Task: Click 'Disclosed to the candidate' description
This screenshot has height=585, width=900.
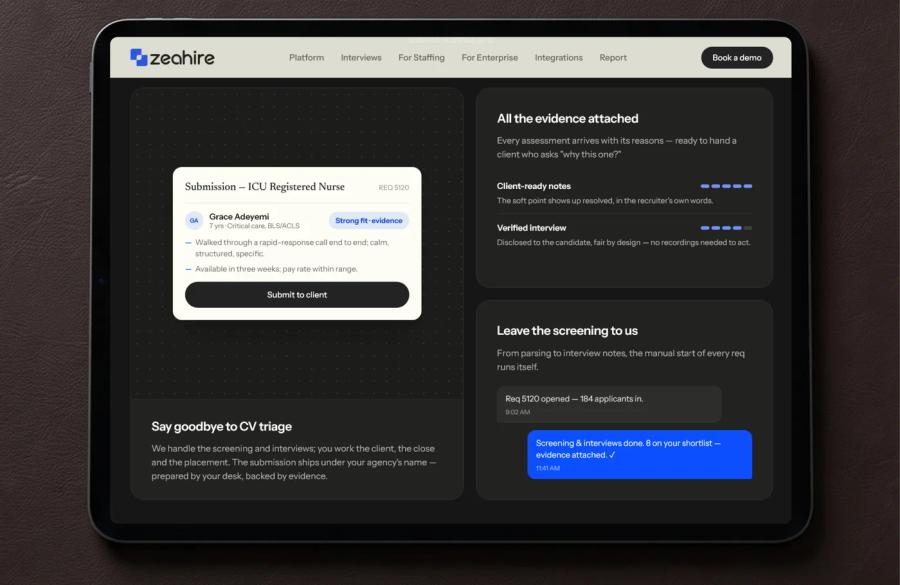Action: click(x=623, y=243)
